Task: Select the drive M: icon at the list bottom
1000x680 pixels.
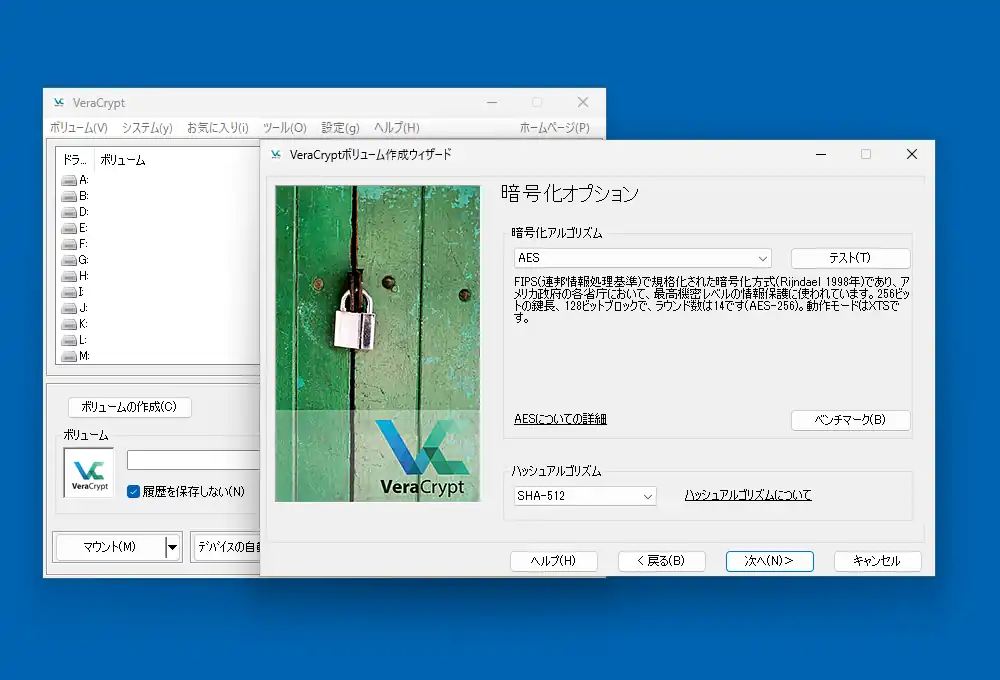Action: [67, 355]
